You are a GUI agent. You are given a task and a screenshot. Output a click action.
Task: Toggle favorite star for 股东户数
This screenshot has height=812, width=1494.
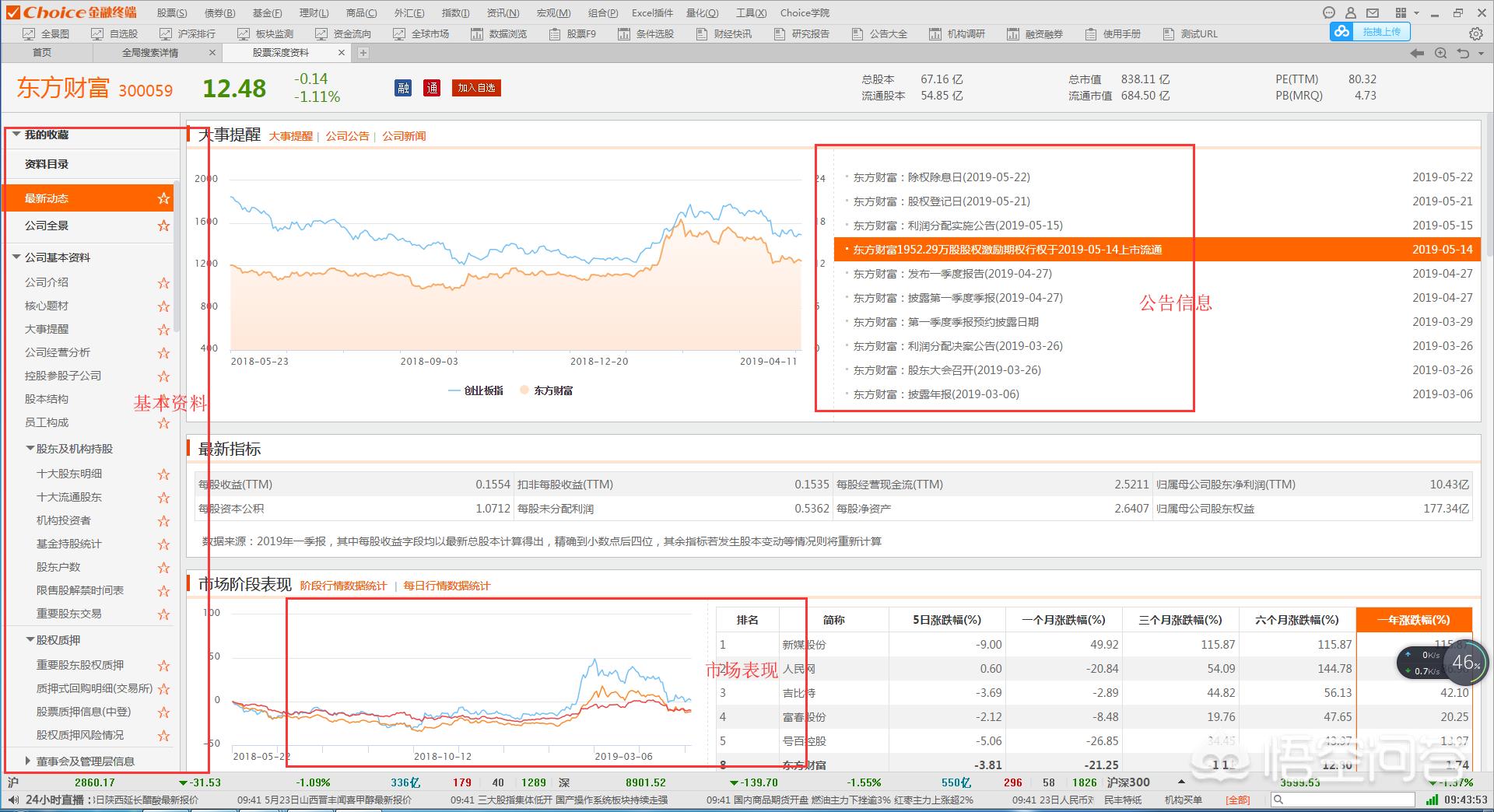pyautogui.click(x=163, y=568)
